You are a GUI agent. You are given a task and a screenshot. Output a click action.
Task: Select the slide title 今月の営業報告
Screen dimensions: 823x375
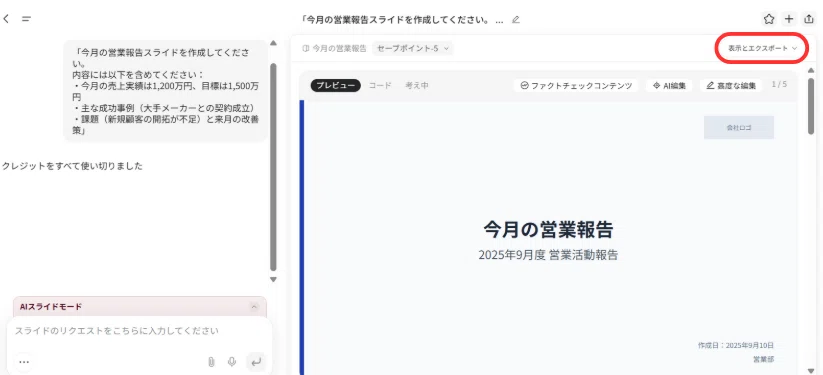pos(548,230)
